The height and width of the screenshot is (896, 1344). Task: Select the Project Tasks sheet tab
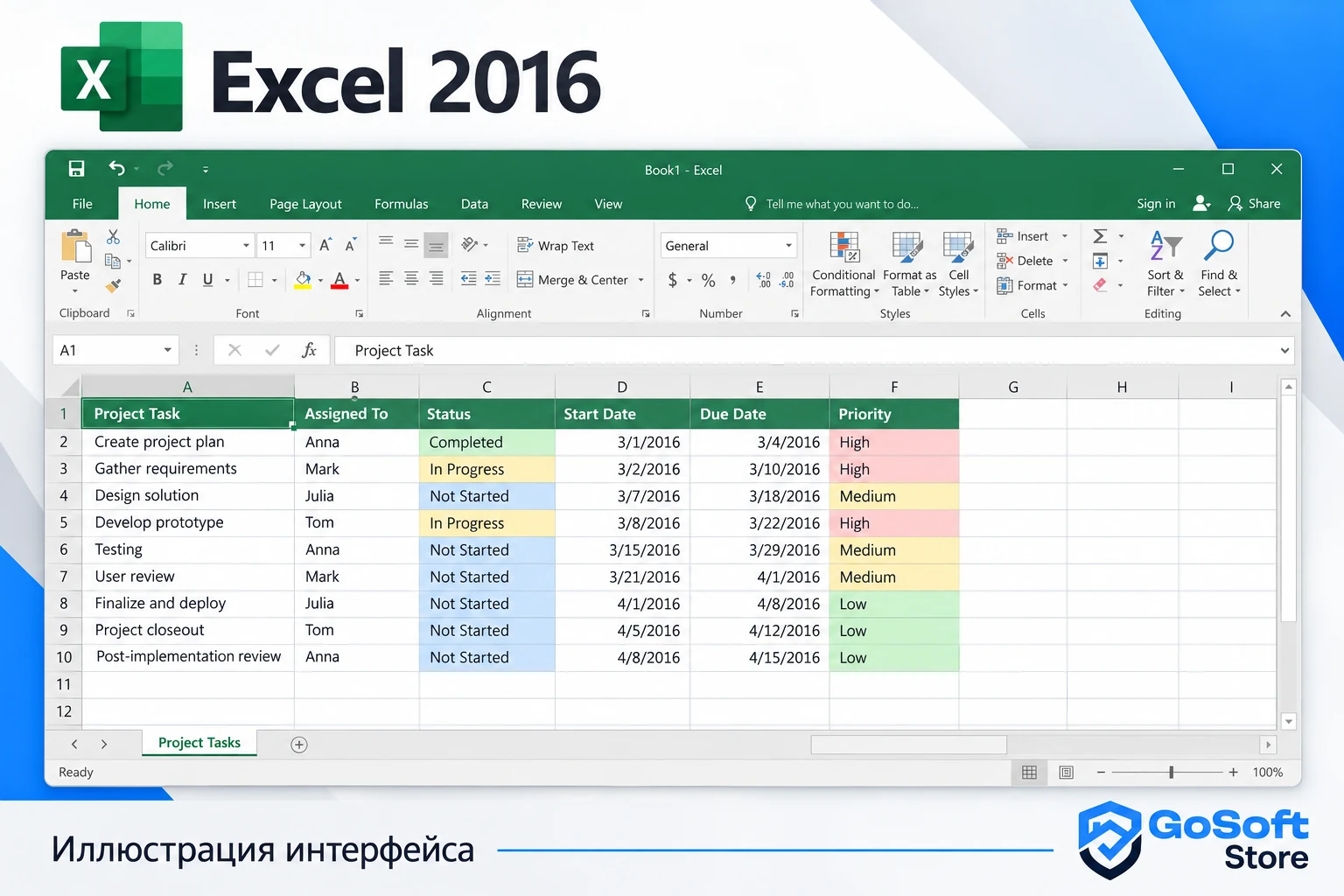(199, 743)
